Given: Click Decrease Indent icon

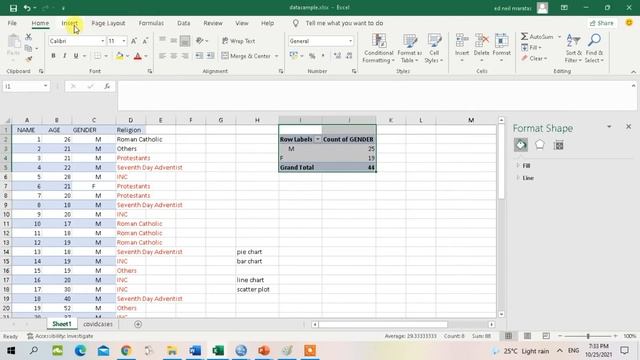Looking at the screenshot, I should click(x=199, y=56).
